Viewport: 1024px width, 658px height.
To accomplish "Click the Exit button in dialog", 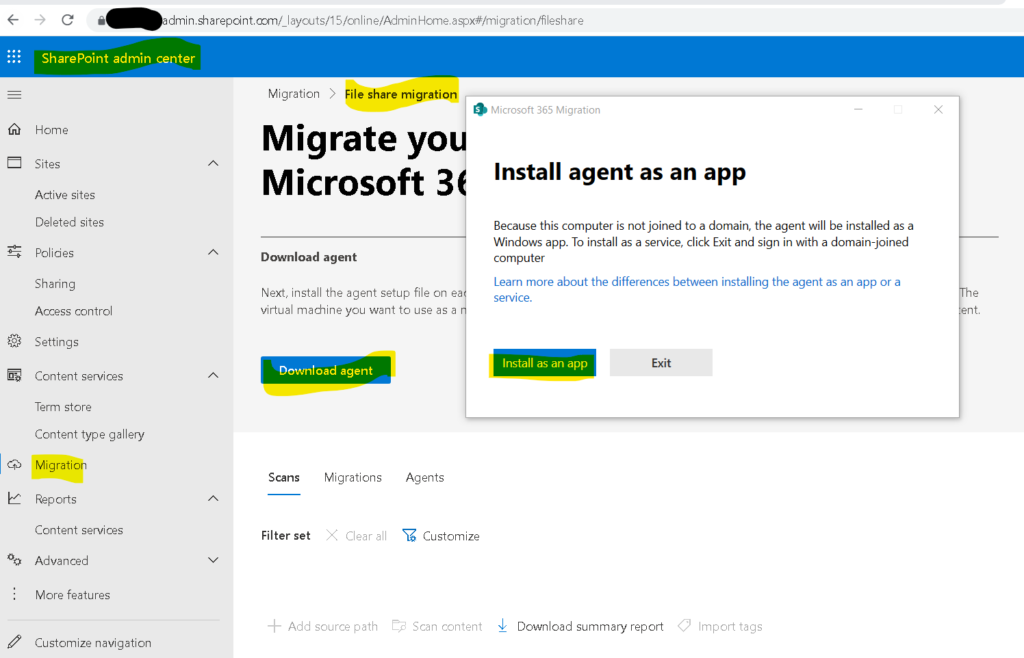I will click(661, 363).
